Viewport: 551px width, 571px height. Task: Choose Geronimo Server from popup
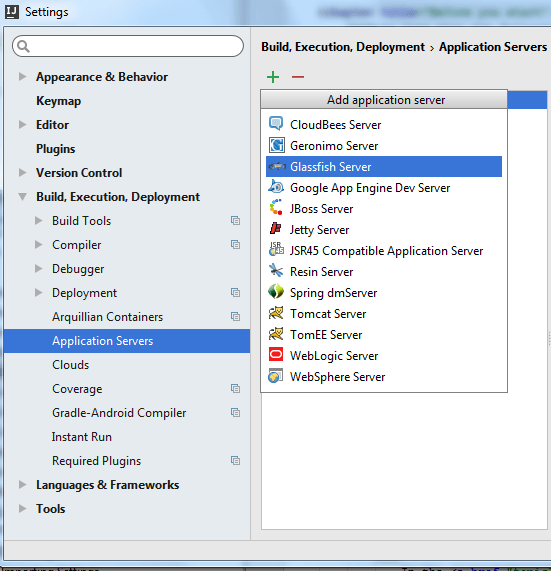384,146
